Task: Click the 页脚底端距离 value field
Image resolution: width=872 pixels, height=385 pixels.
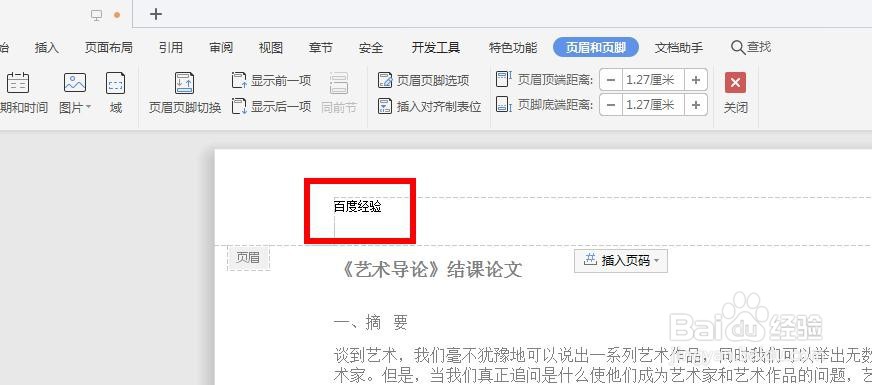Action: (x=653, y=105)
